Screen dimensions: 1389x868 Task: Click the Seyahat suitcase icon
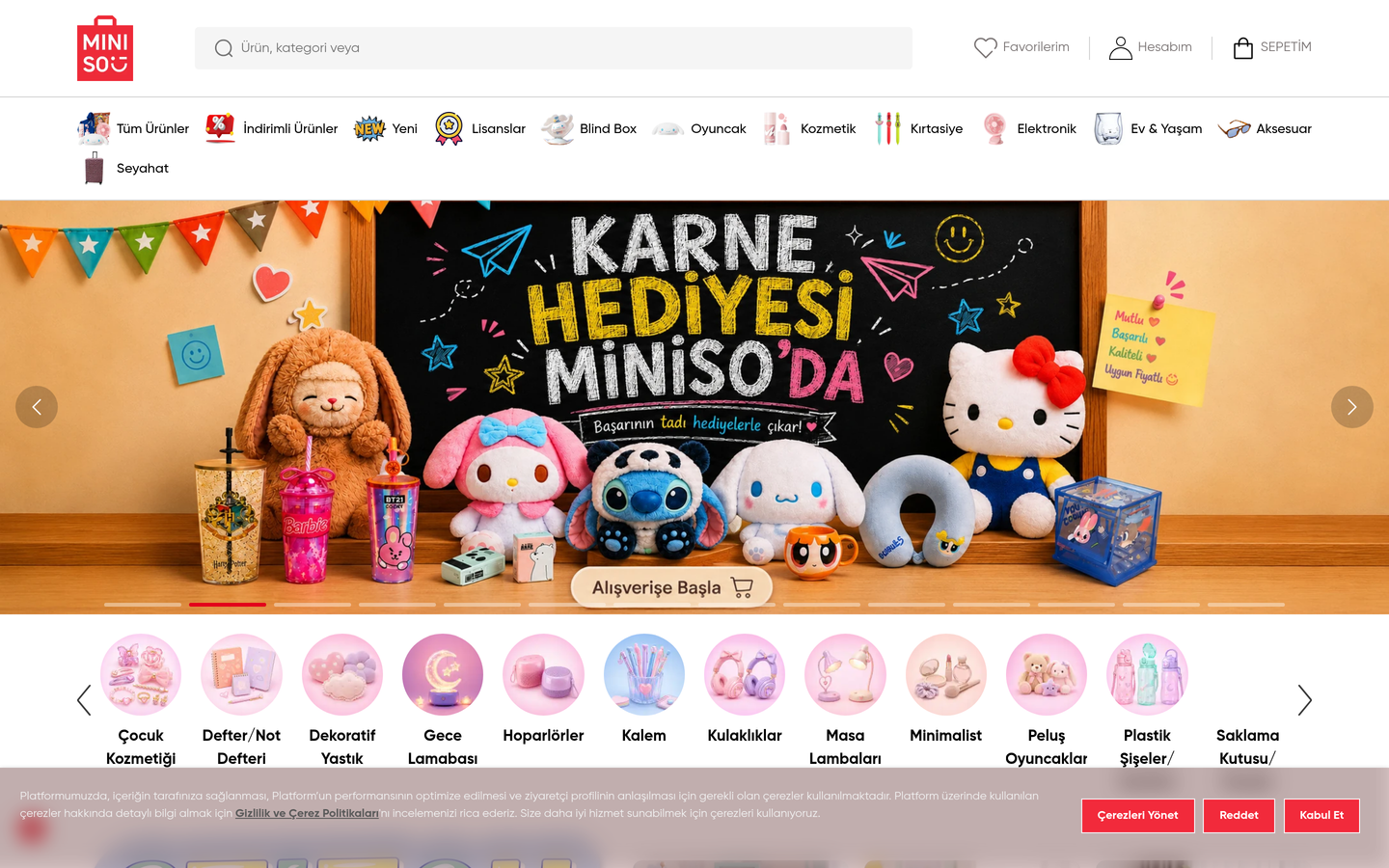coord(94,168)
